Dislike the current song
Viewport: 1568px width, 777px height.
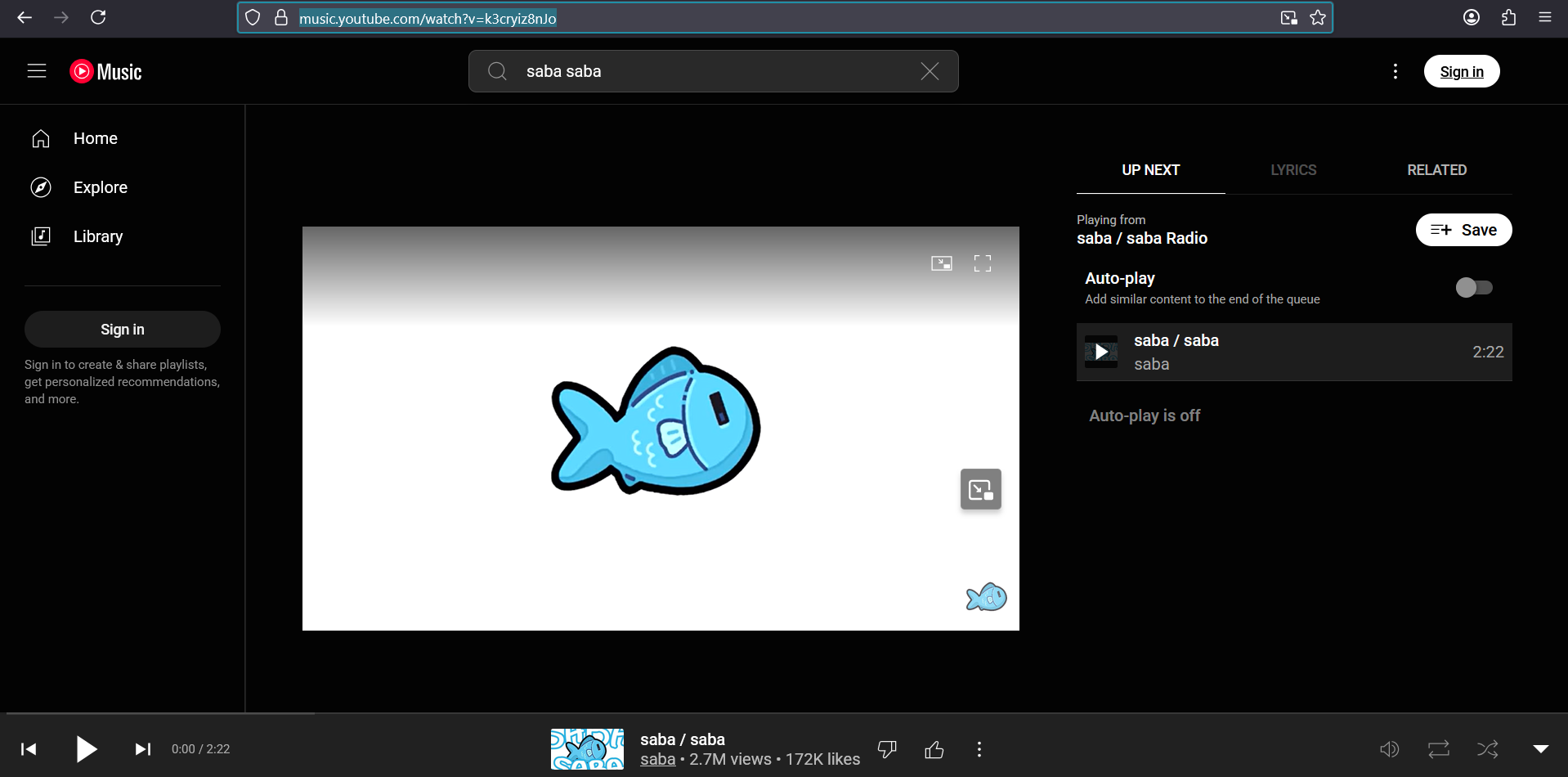(887, 749)
